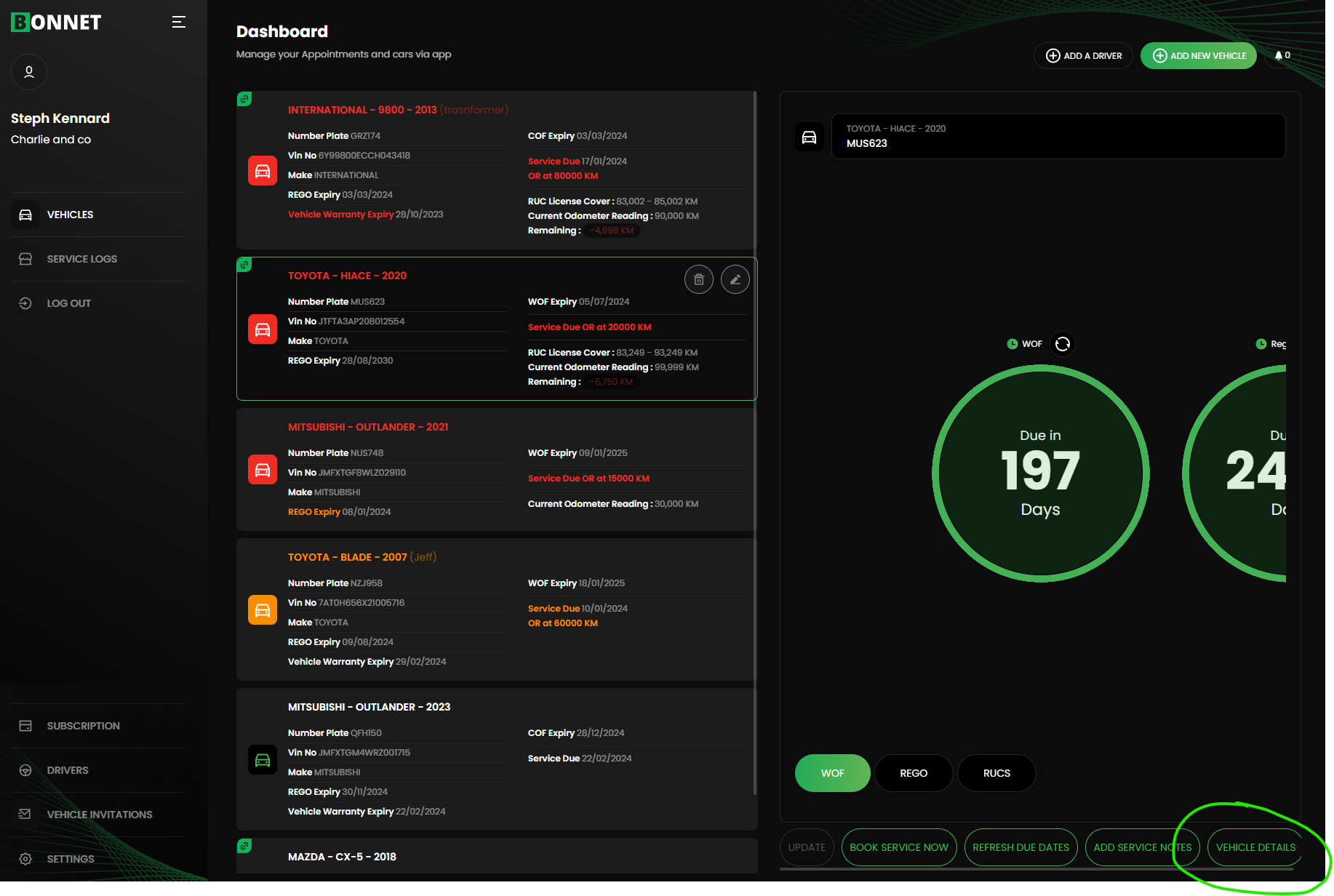The width and height of the screenshot is (1334, 896).
Task: Click the horizontal scrollbar under action buttons
Action: [x=1037, y=868]
